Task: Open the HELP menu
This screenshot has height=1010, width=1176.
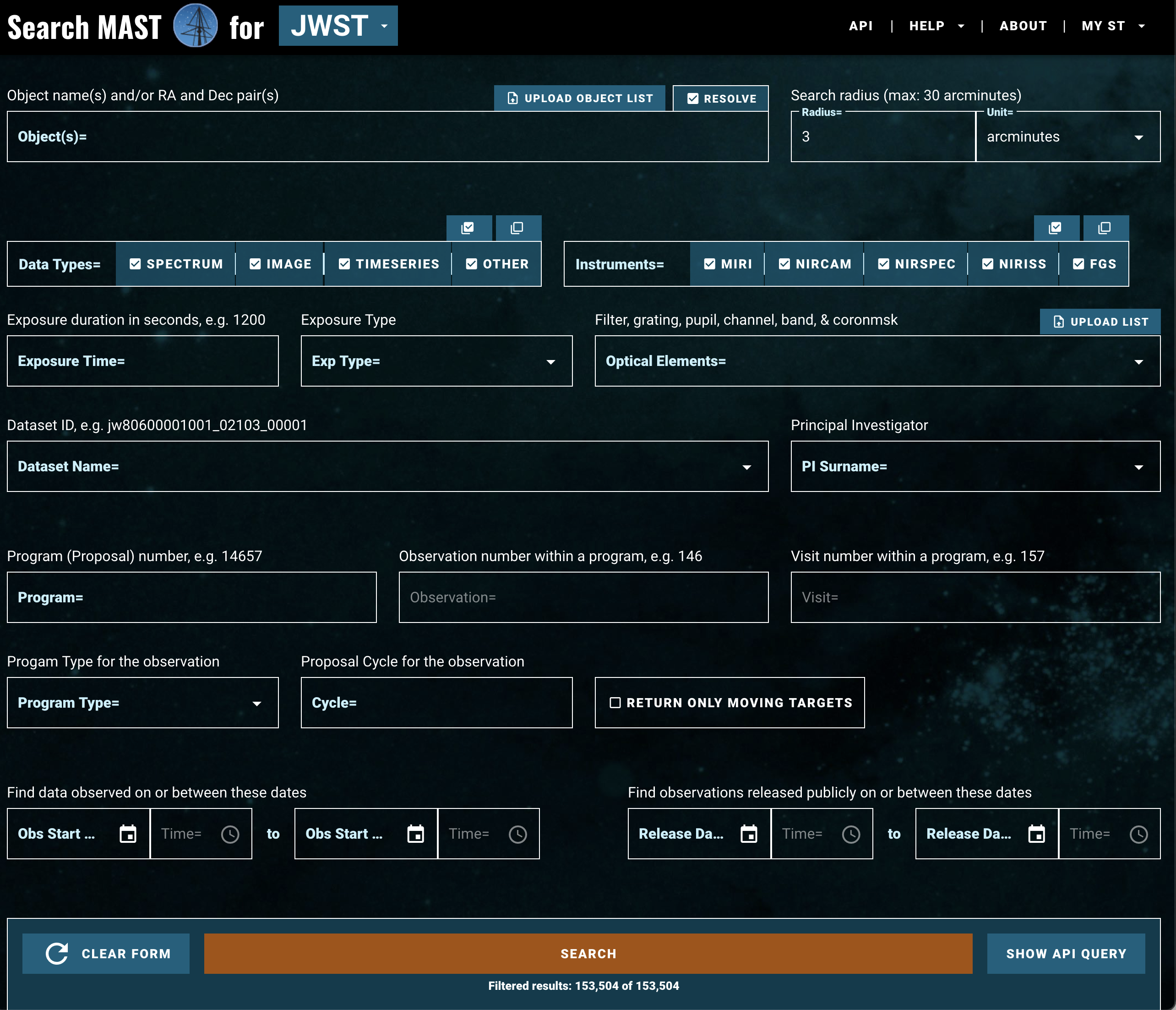Action: coord(936,26)
